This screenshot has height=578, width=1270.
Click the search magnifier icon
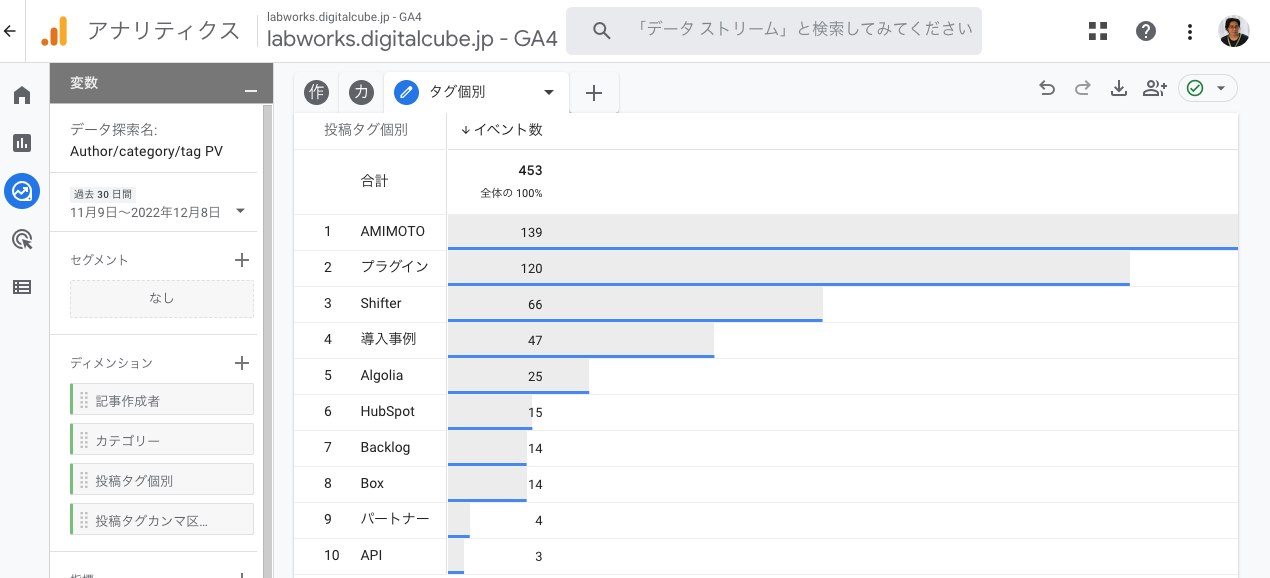coord(602,31)
